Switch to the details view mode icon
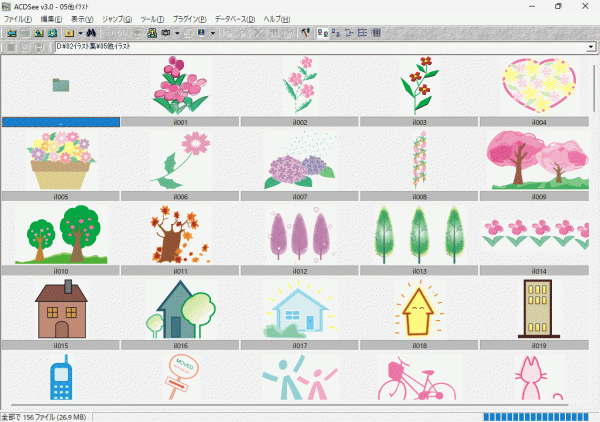This screenshot has width=600, height=422. pos(362,33)
